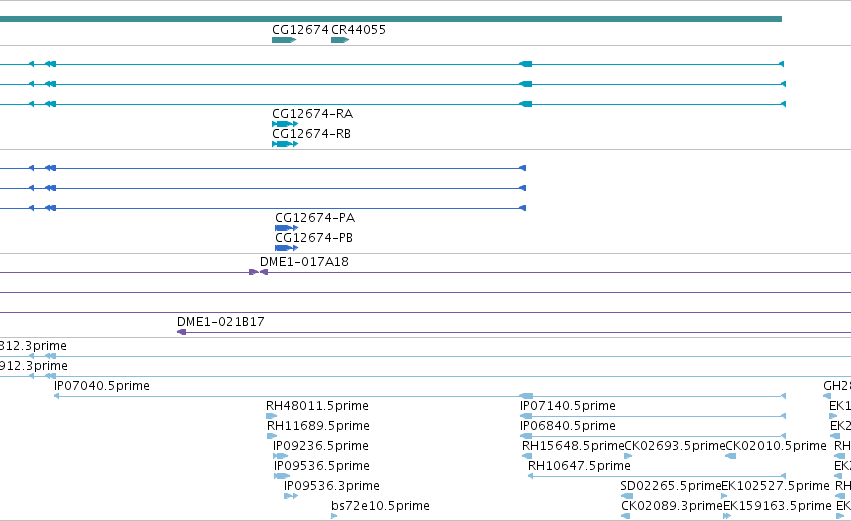This screenshot has width=851, height=521.
Task: Click the CG12674-RB transcript arrow glyph
Action: (x=285, y=144)
